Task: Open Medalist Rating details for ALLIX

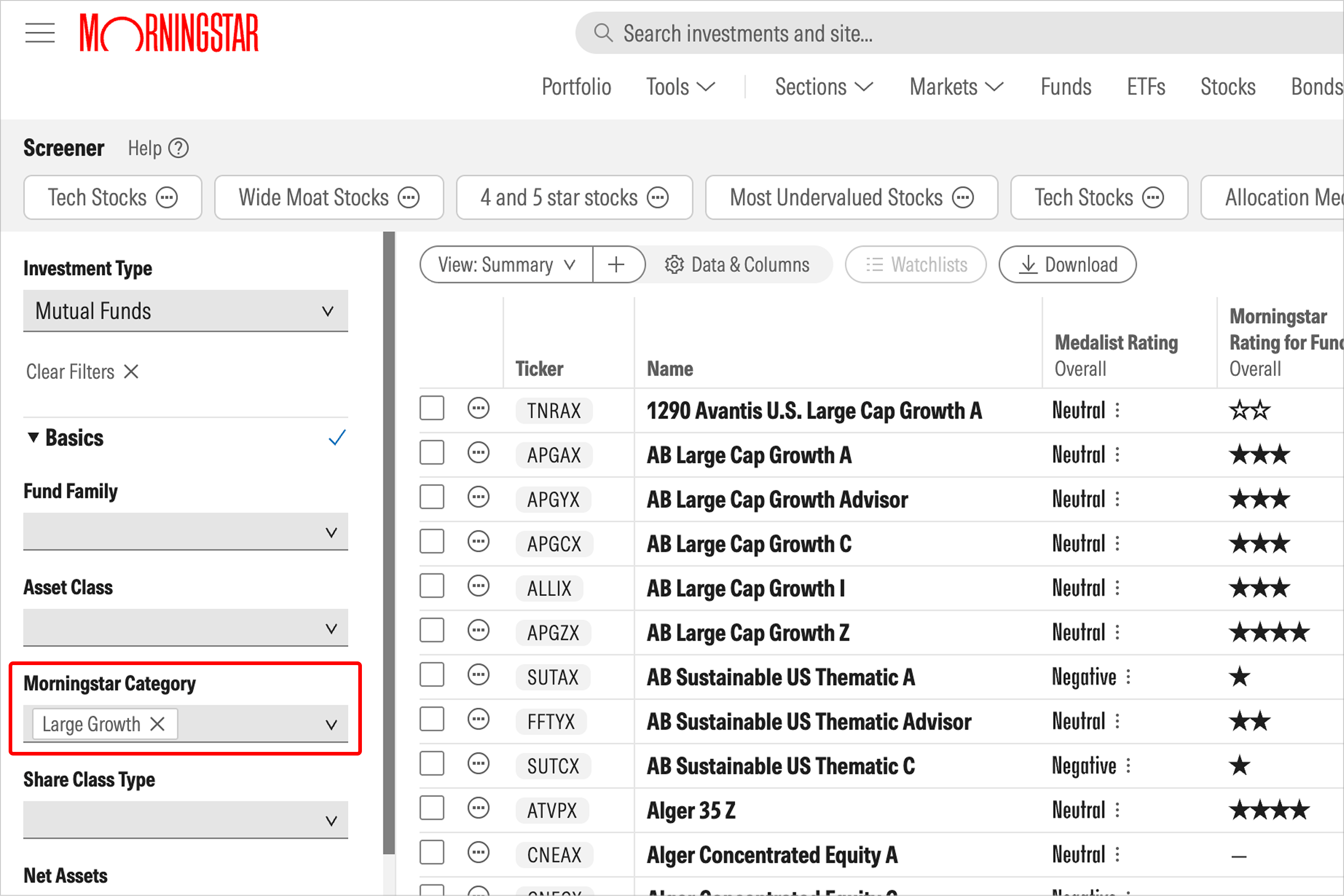Action: [x=1118, y=588]
